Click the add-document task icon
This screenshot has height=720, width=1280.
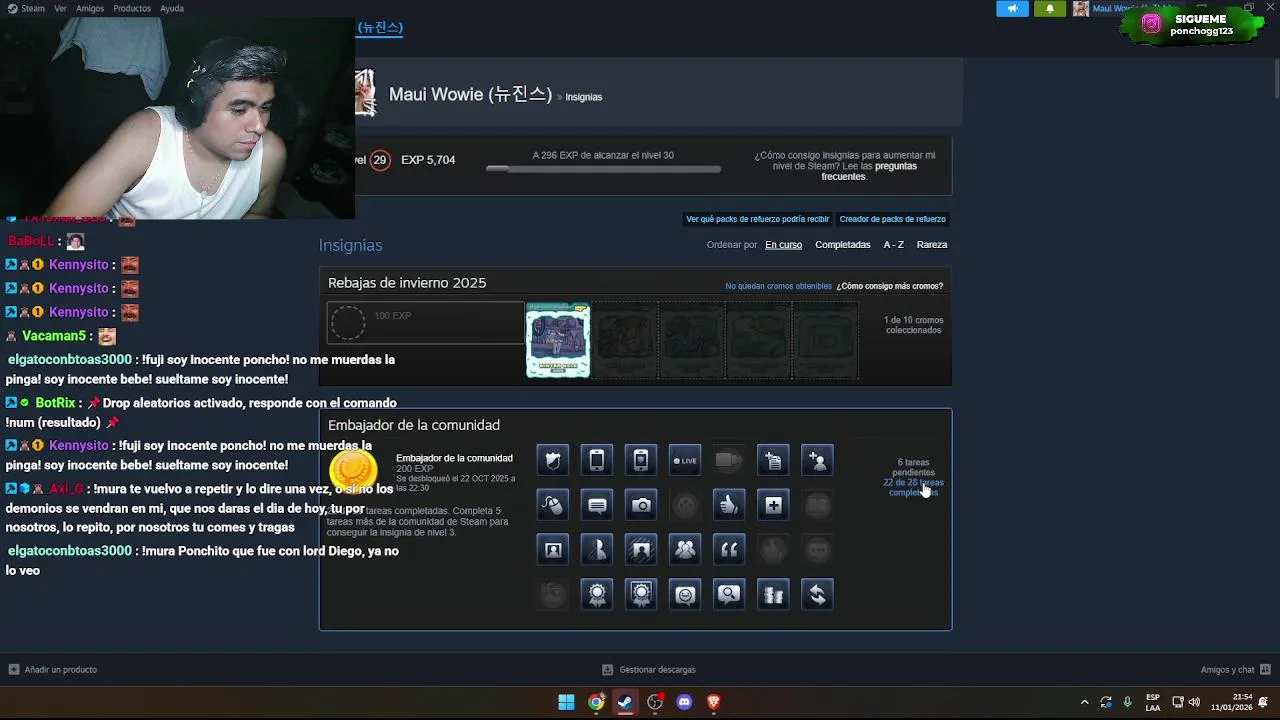coord(773,461)
